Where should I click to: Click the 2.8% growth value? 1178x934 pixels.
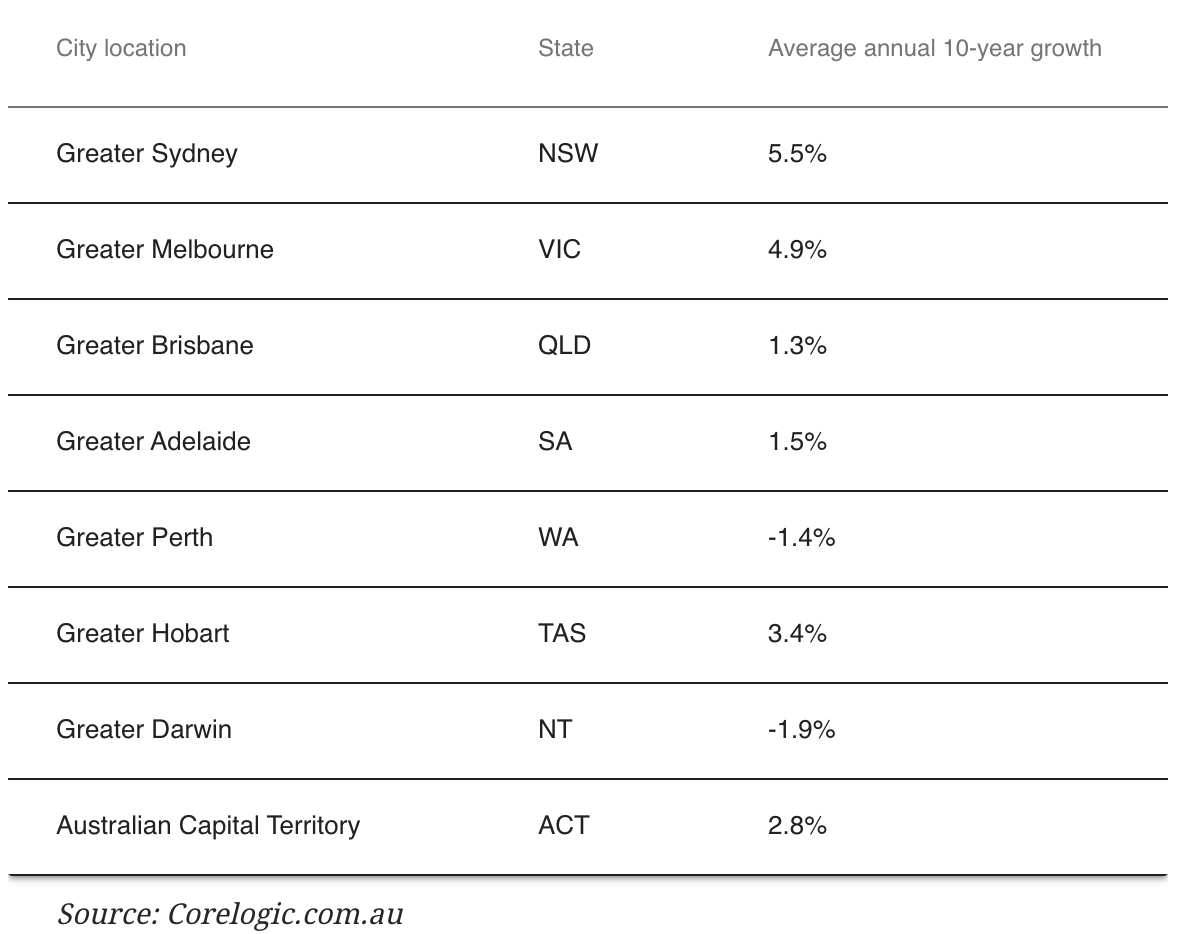click(x=797, y=826)
